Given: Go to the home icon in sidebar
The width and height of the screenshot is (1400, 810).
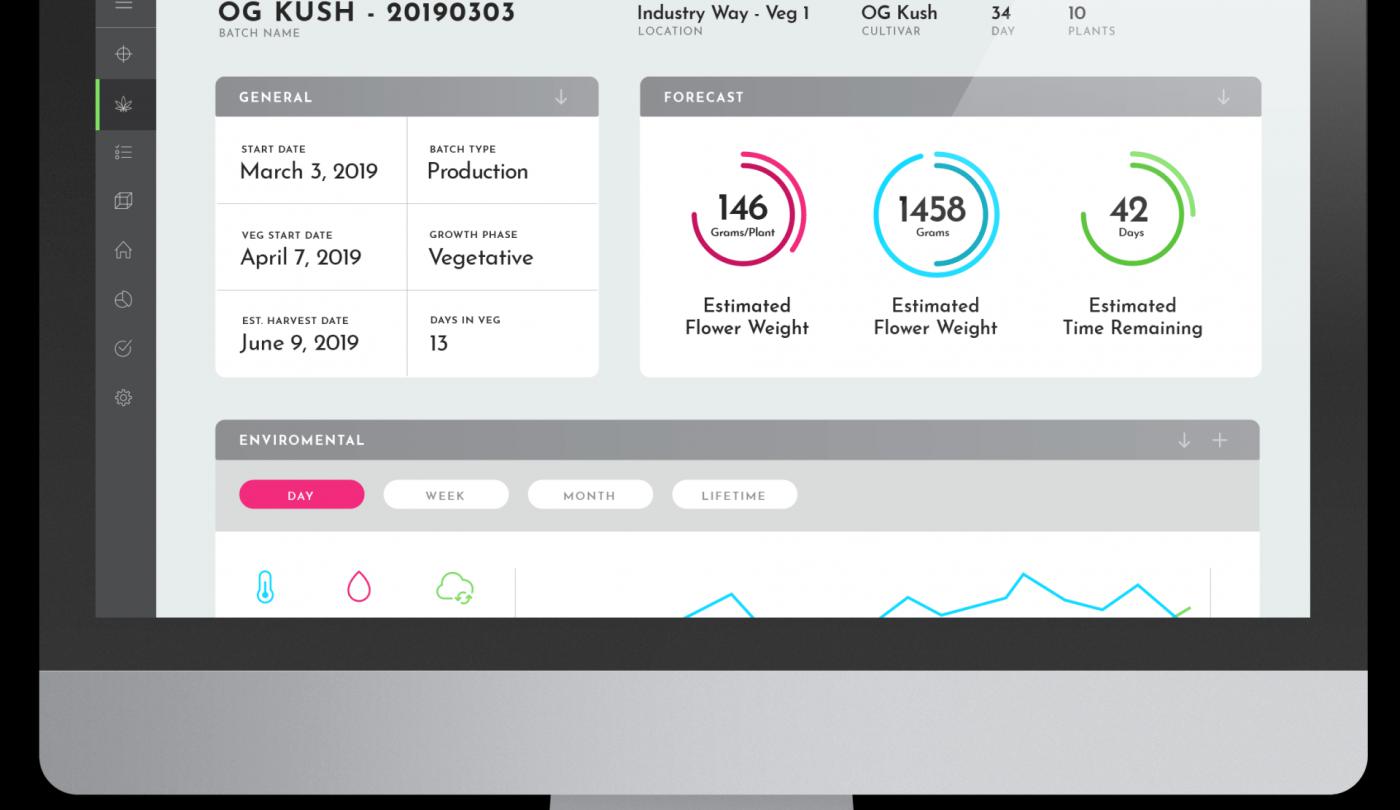Looking at the screenshot, I should pos(124,250).
